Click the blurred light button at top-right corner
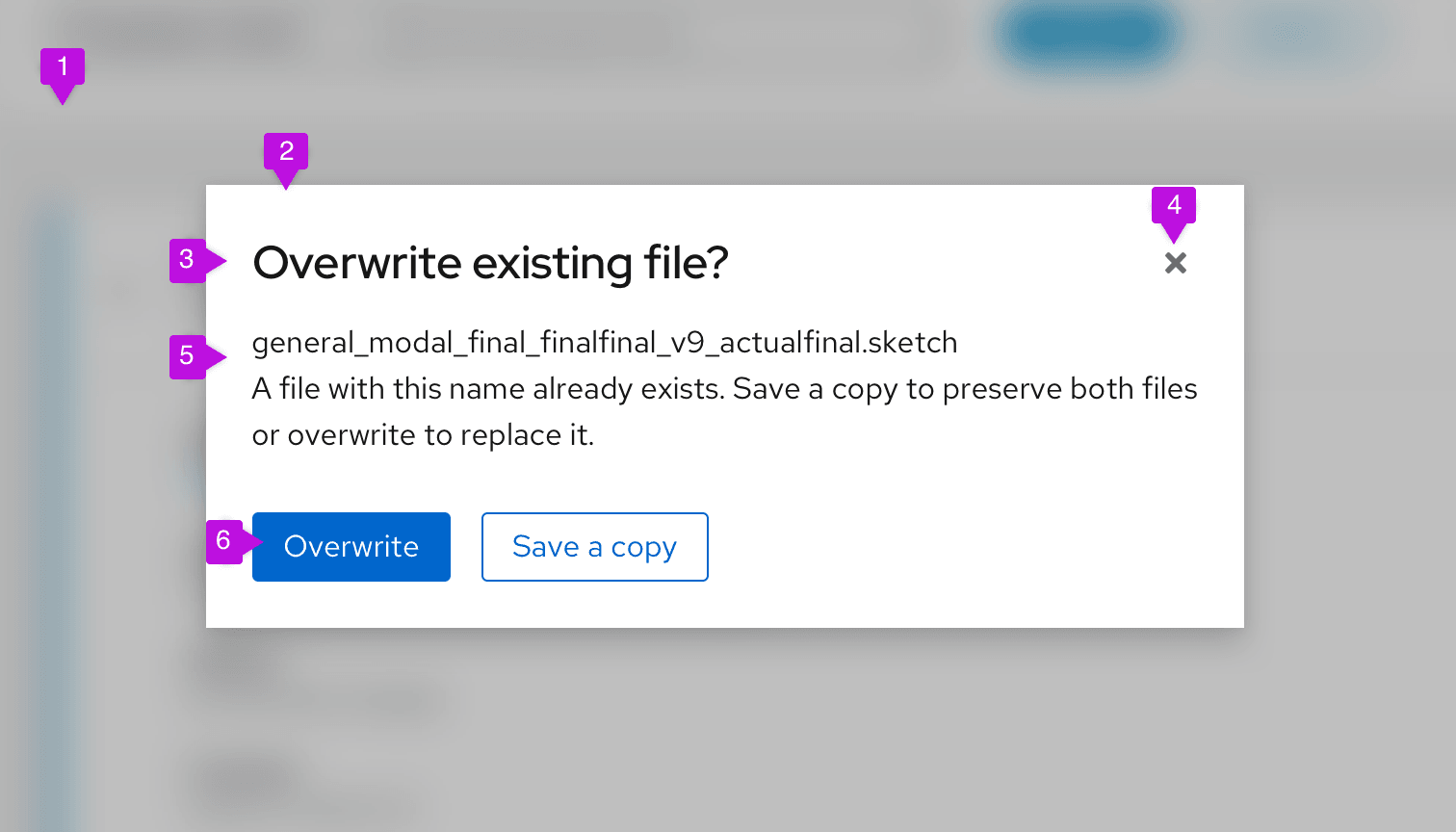1456x832 pixels. 1295,35
